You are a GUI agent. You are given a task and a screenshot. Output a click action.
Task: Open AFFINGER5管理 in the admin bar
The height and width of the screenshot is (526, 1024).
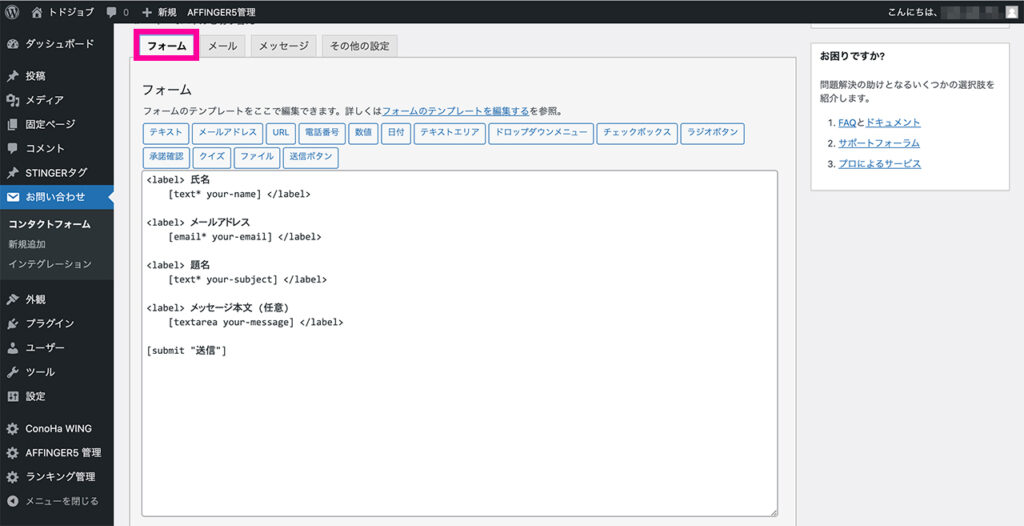click(221, 12)
